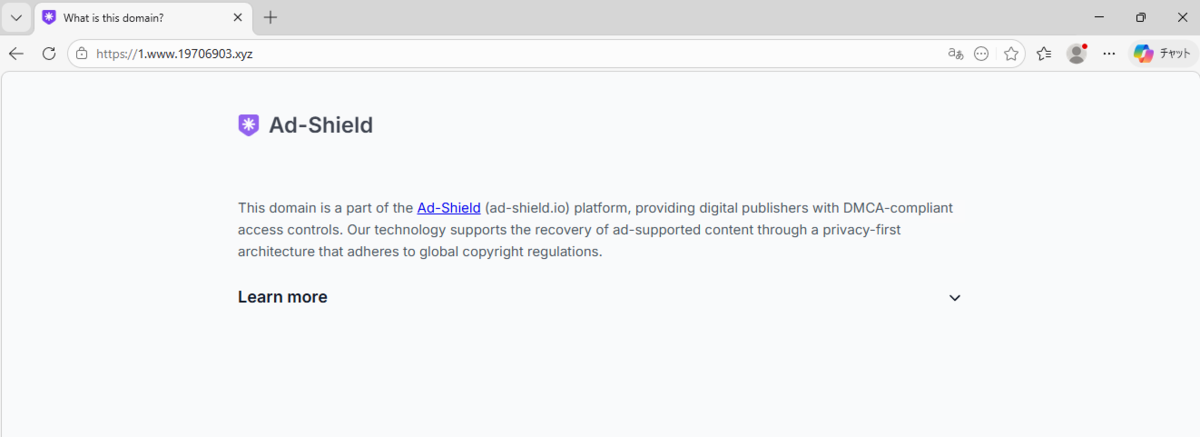The image size is (1200, 437).
Task: Open Settings and more ellipsis menu
Action: pyautogui.click(x=1109, y=54)
